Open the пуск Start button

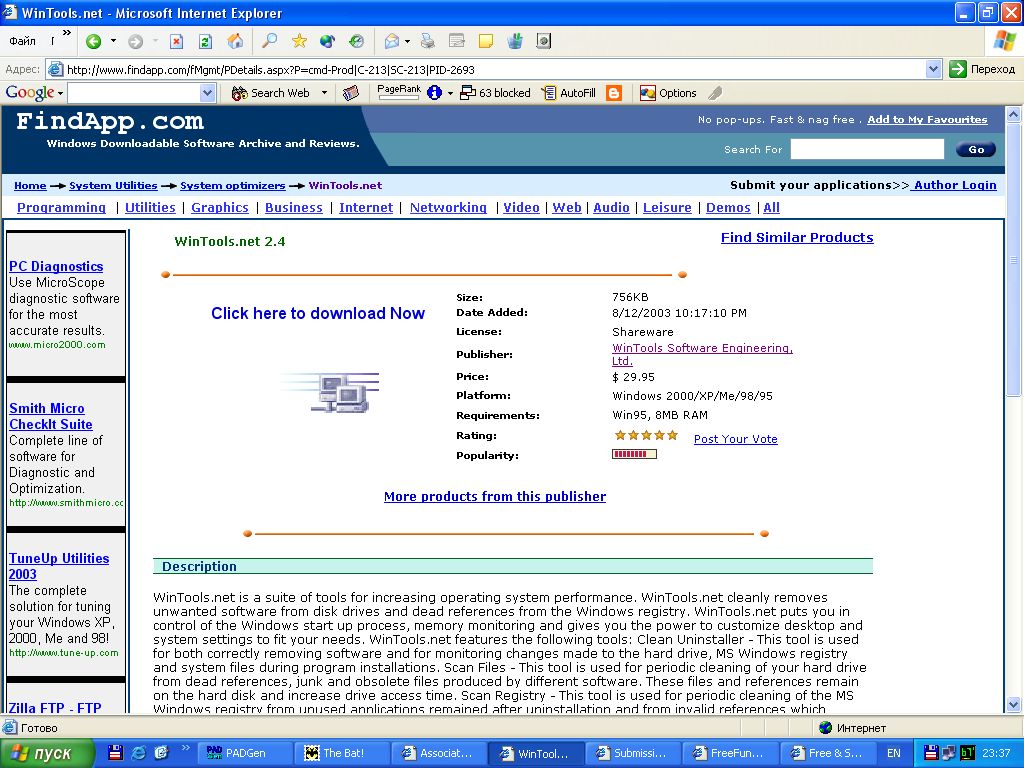tap(47, 754)
